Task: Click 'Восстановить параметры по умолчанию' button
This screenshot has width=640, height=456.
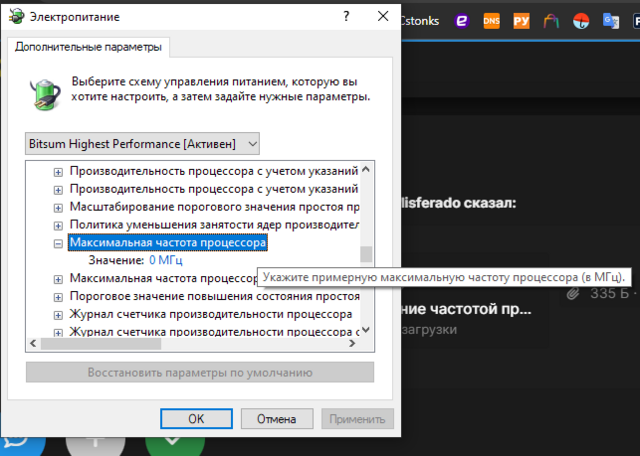Action: (200, 372)
